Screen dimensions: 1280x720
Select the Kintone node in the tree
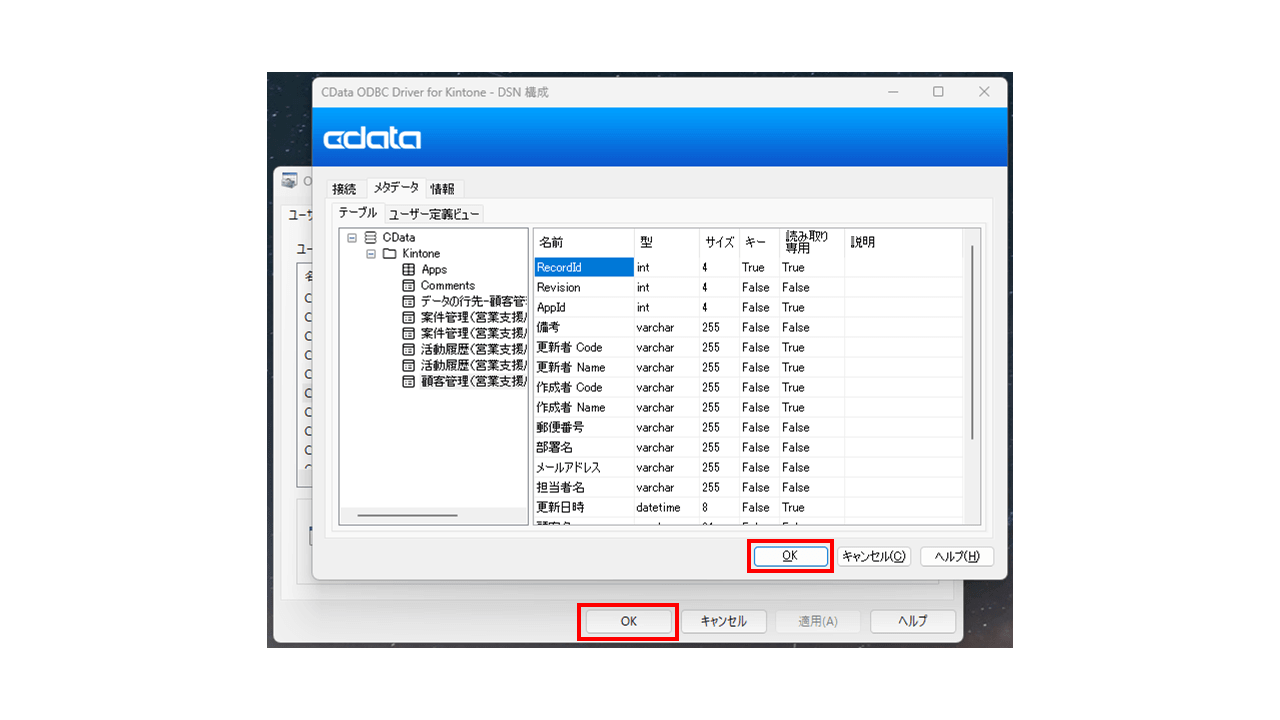click(x=421, y=254)
